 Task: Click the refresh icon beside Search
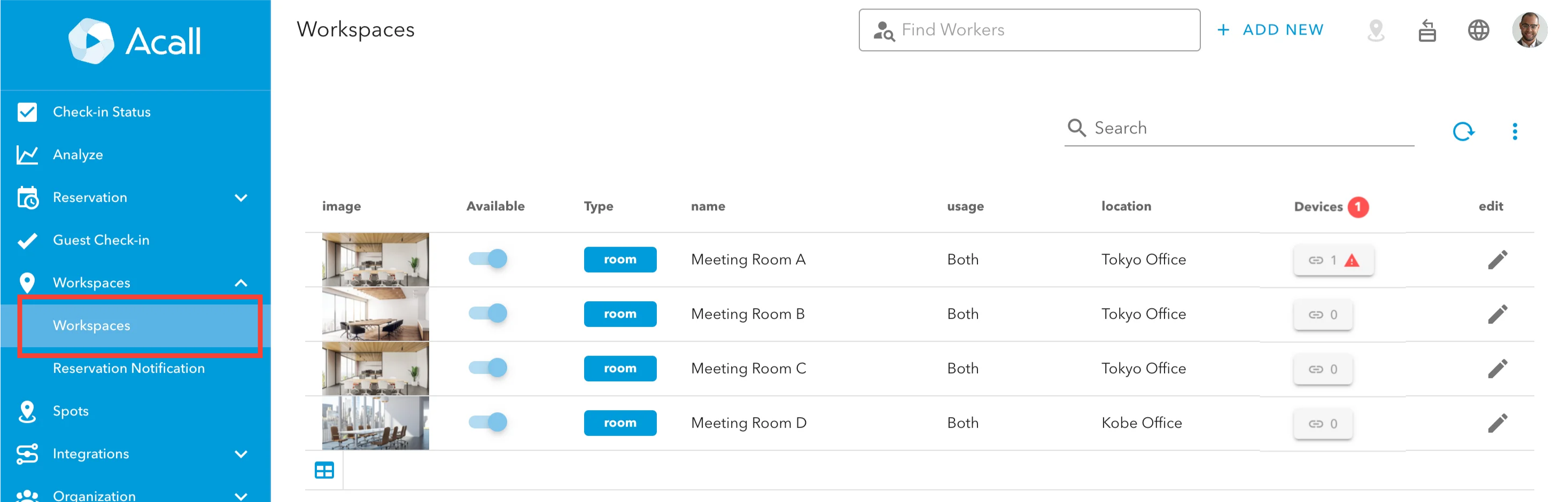pos(1463,131)
